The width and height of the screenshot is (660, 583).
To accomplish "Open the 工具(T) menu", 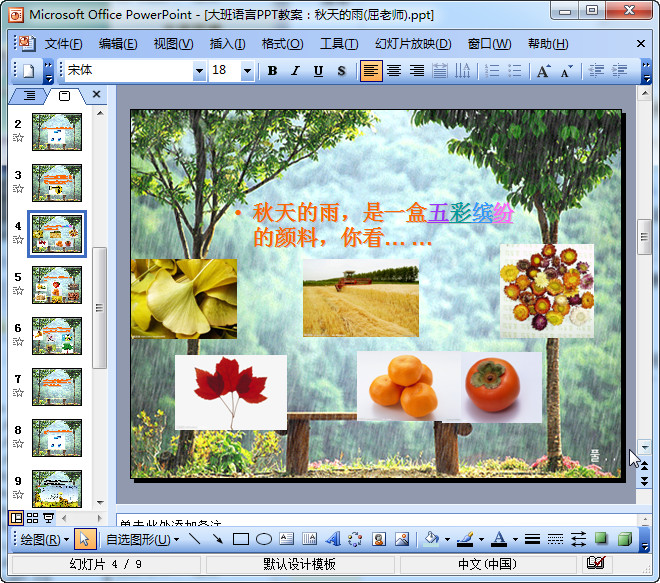I will (x=339, y=43).
